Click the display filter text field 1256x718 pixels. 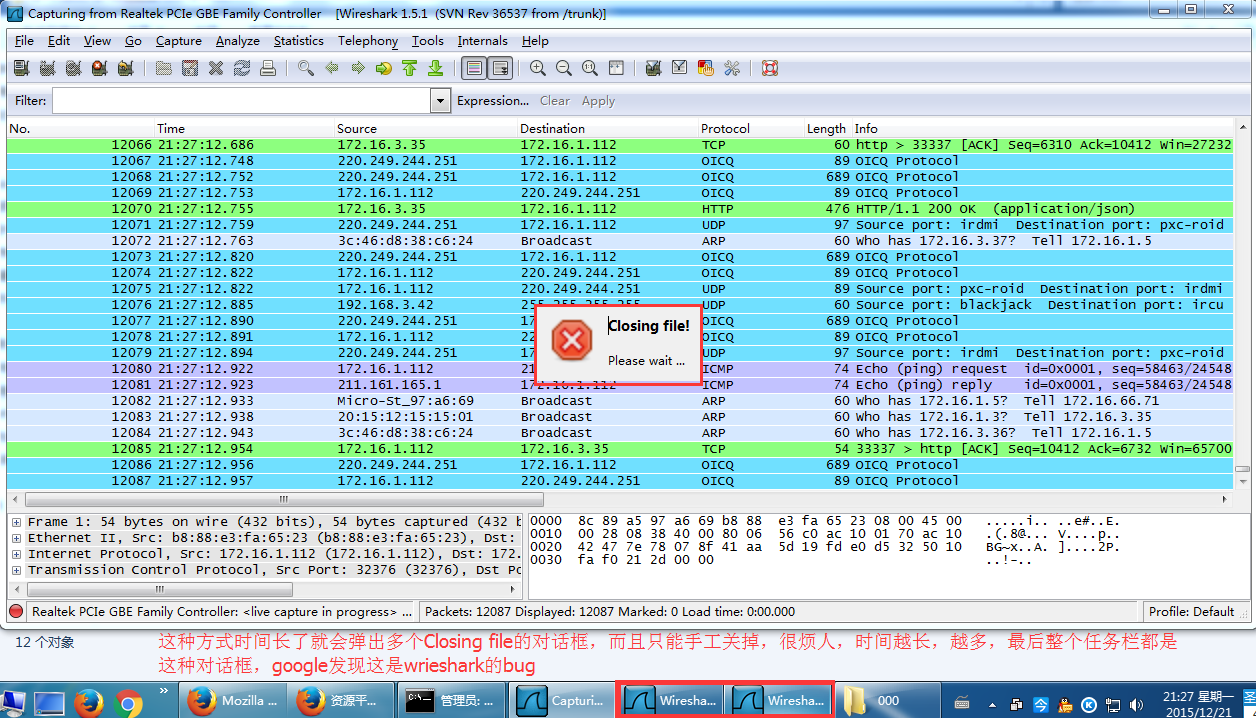coord(242,101)
